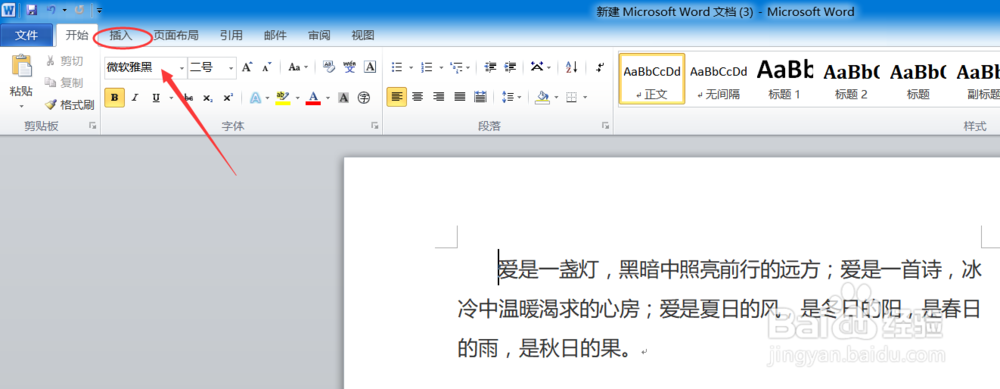Open the Clipboard pane launcher

pos(92,126)
